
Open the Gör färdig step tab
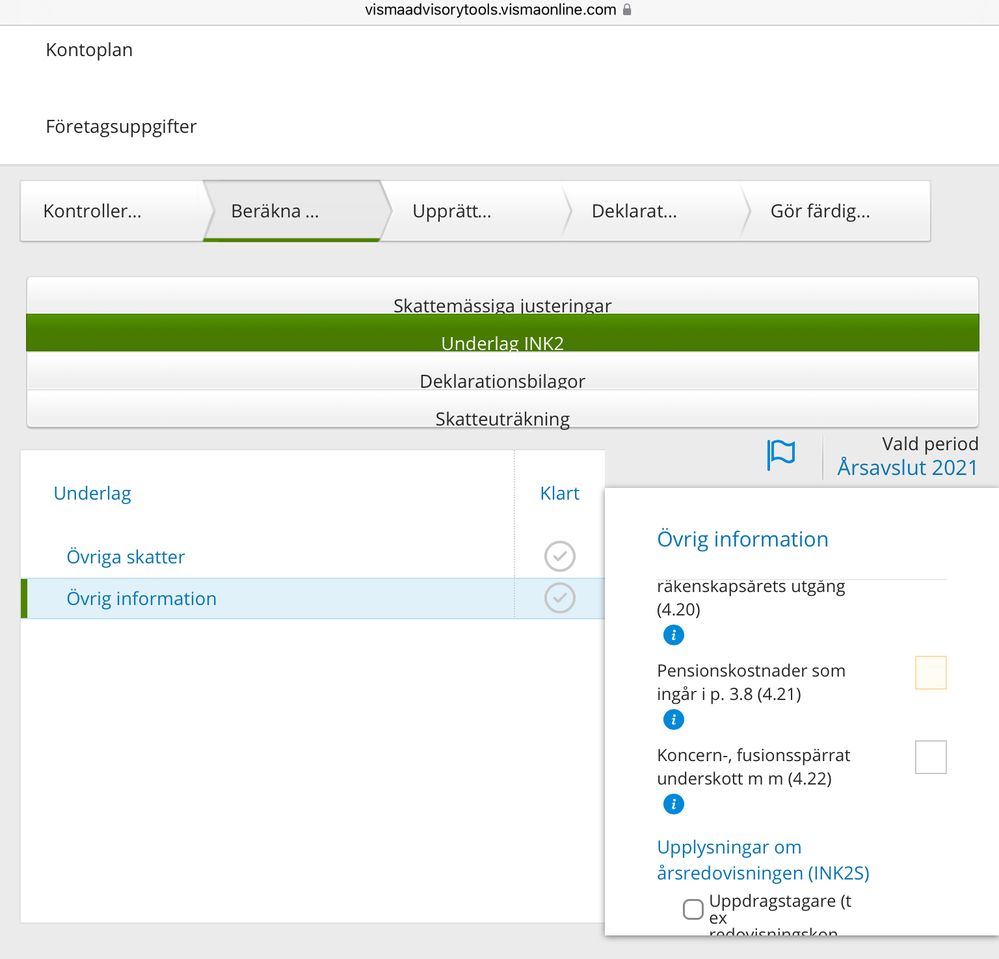819,211
